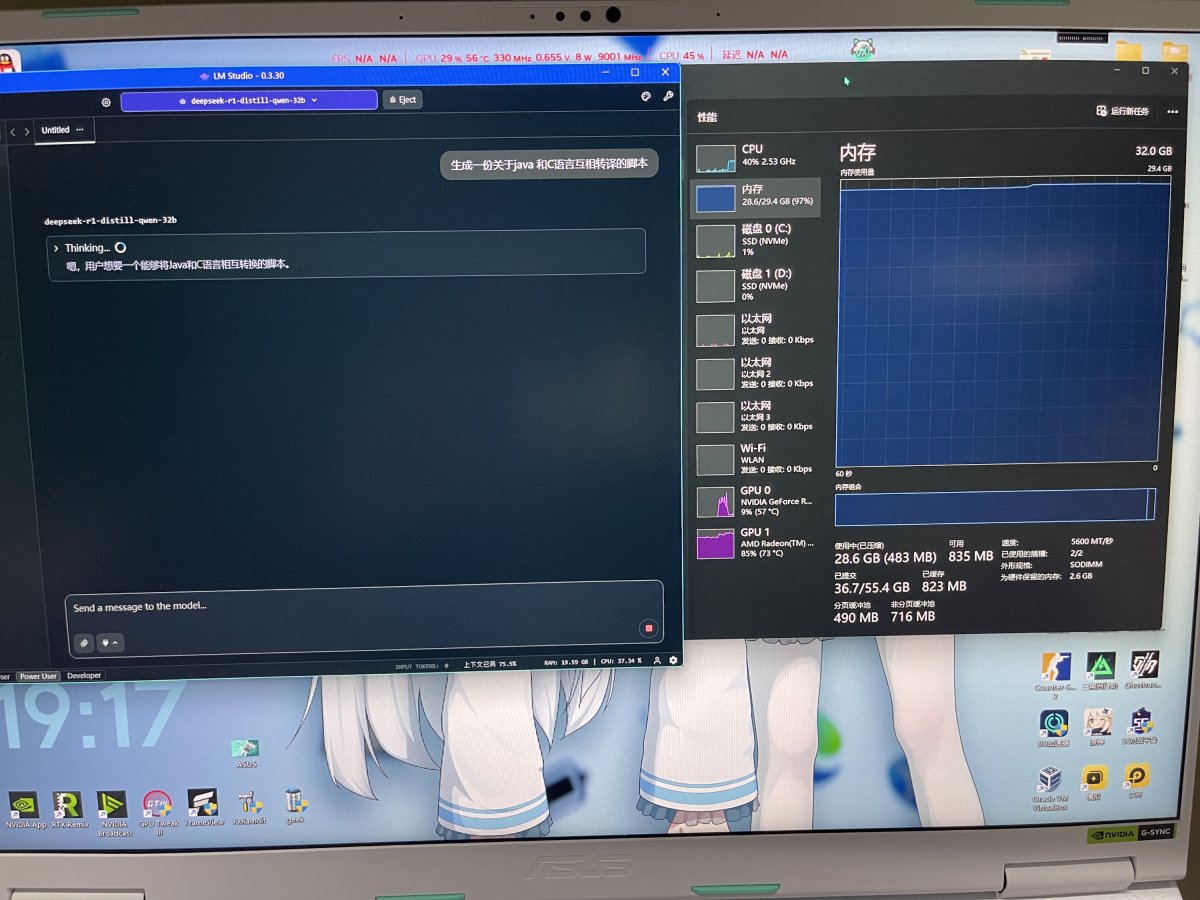Open the NVIDIA App desktop shortcut
Viewport: 1200px width, 900px height.
pyautogui.click(x=25, y=810)
